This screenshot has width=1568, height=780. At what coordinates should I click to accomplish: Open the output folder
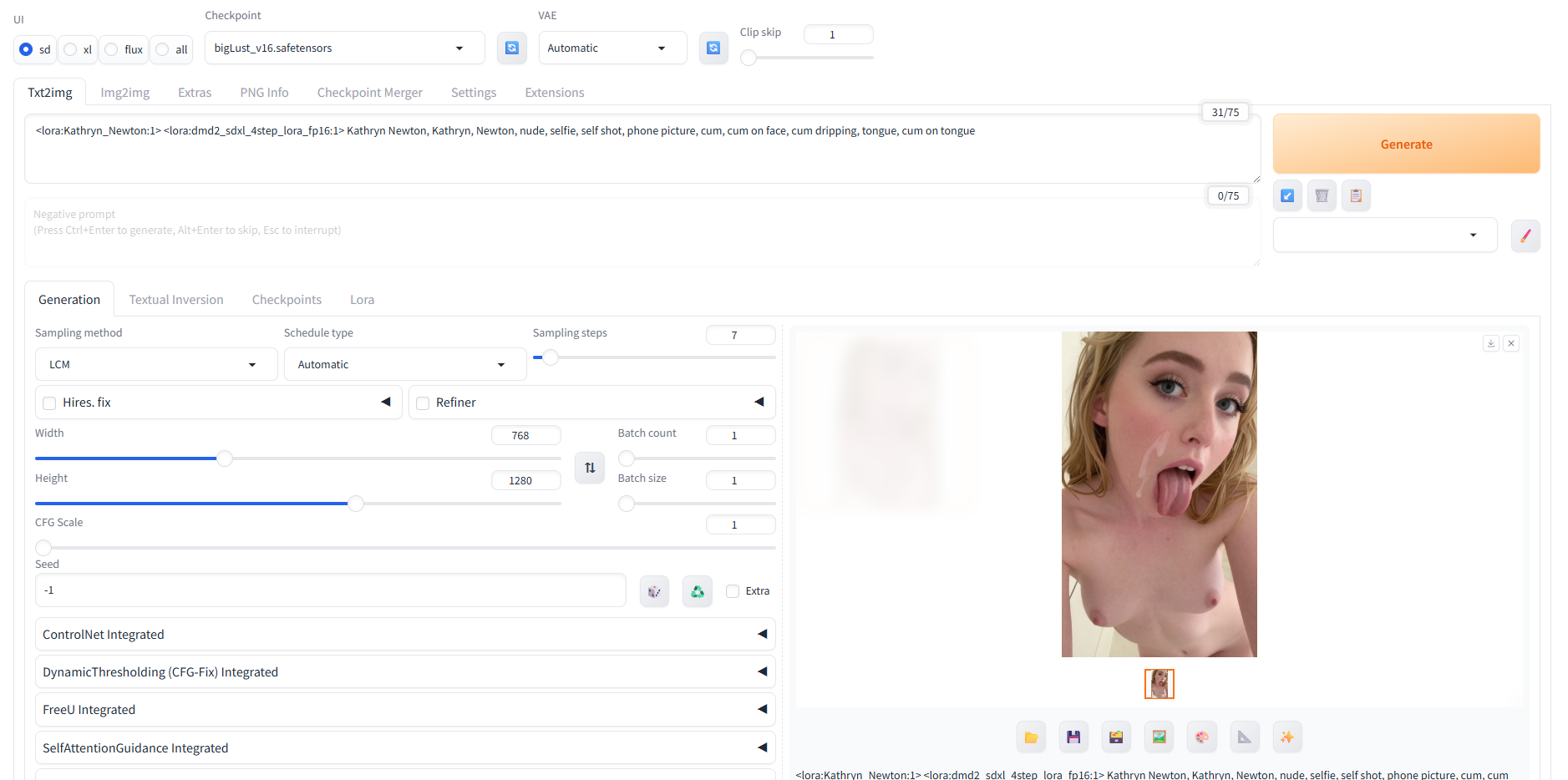(x=1031, y=737)
